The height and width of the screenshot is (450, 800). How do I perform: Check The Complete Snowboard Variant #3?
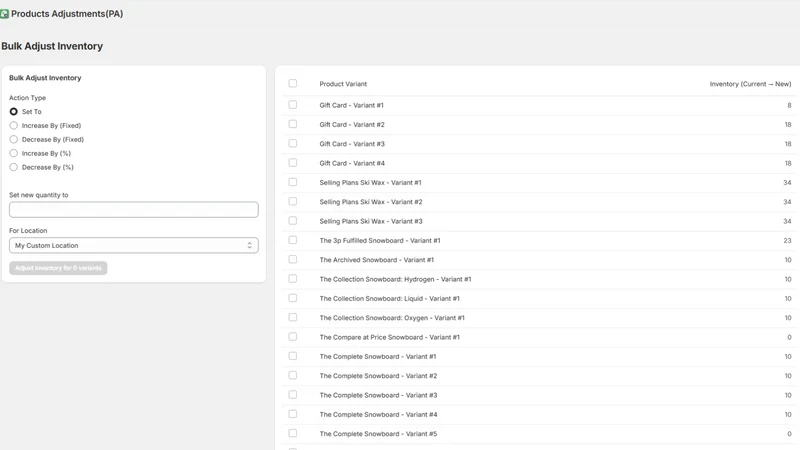pyautogui.click(x=292, y=395)
